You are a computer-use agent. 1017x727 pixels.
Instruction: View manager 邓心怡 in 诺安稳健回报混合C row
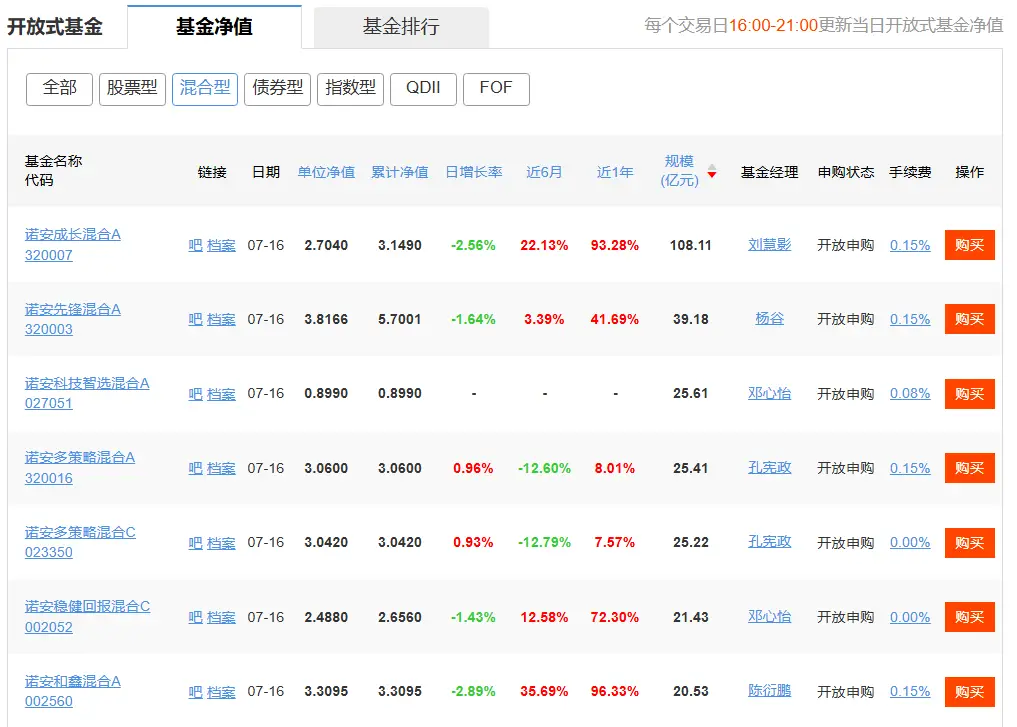click(x=769, y=616)
